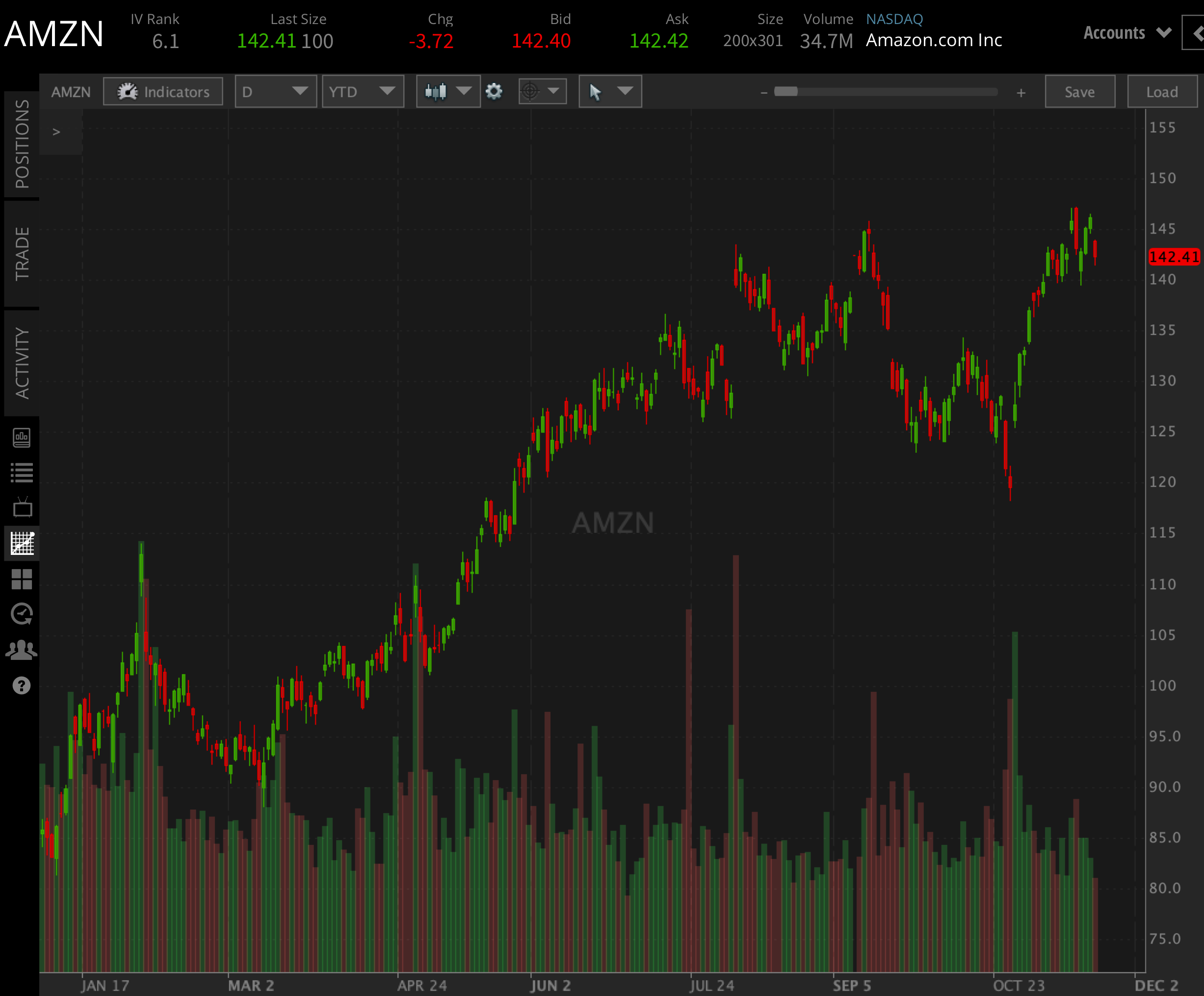
Task: Open the YTD time range dropdown
Action: click(x=363, y=91)
